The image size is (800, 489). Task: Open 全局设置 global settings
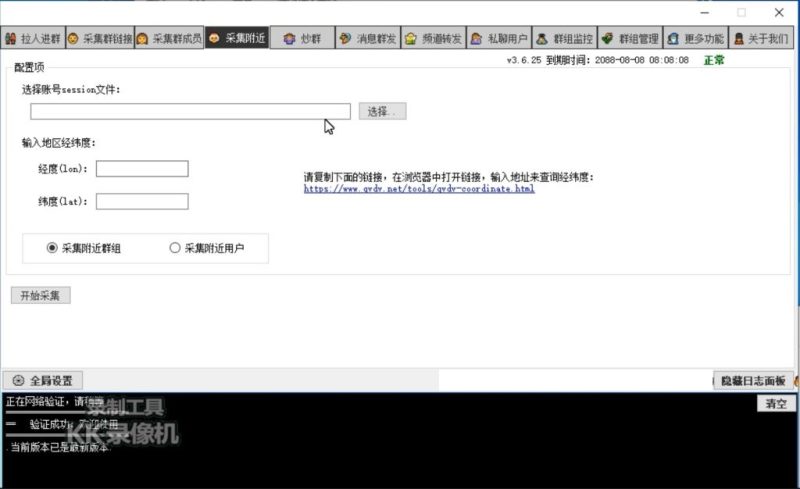(43, 381)
